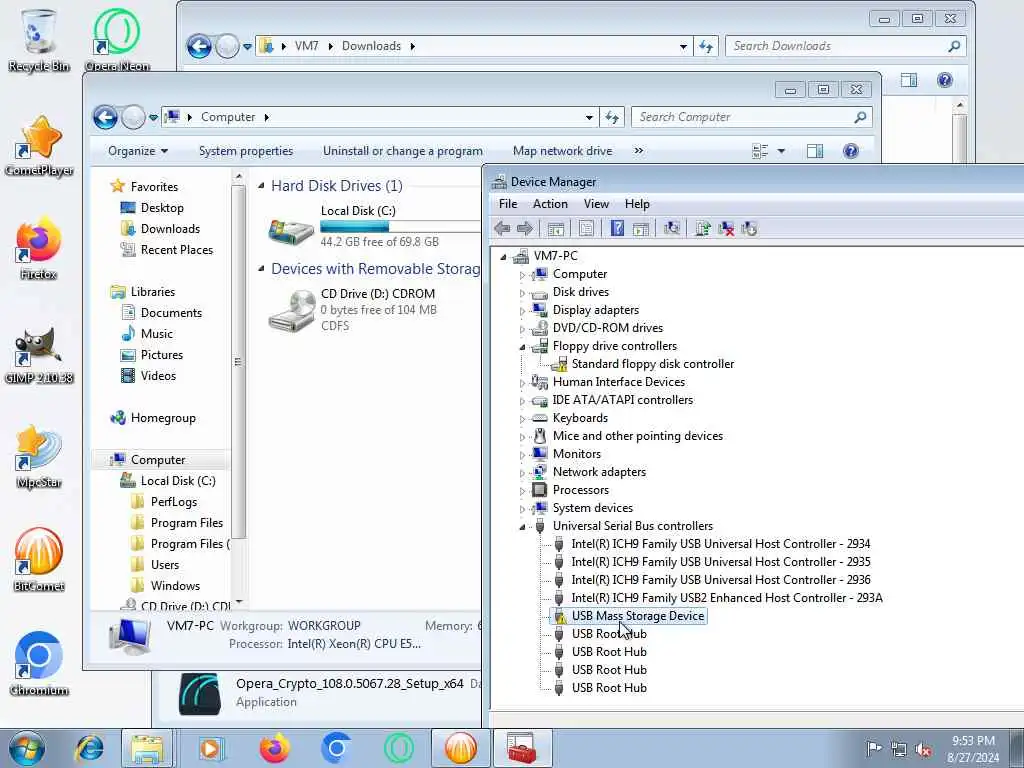This screenshot has height=768, width=1024.
Task: Click Map network drive button
Action: (562, 151)
